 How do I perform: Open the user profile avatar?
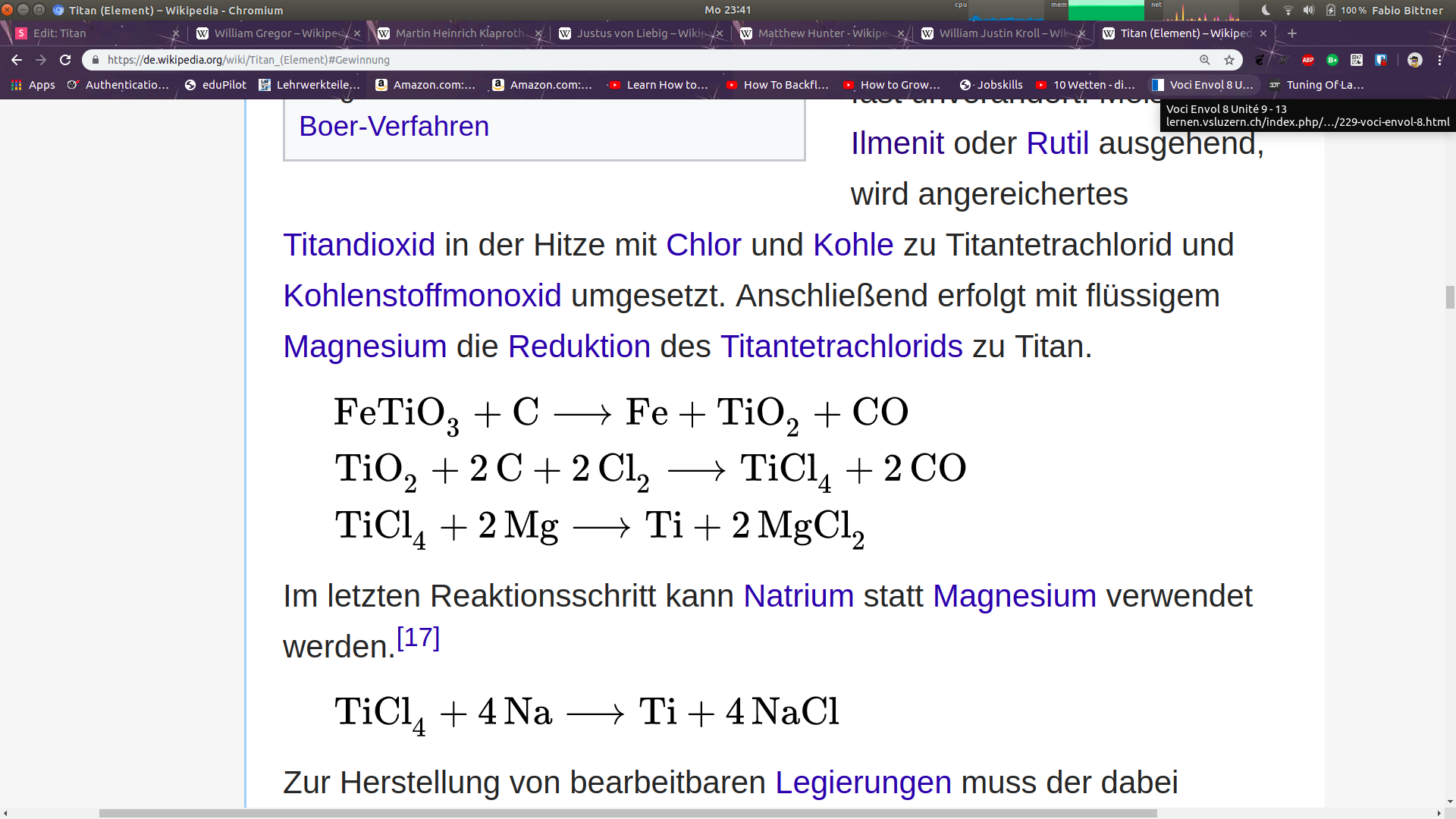tap(1414, 60)
